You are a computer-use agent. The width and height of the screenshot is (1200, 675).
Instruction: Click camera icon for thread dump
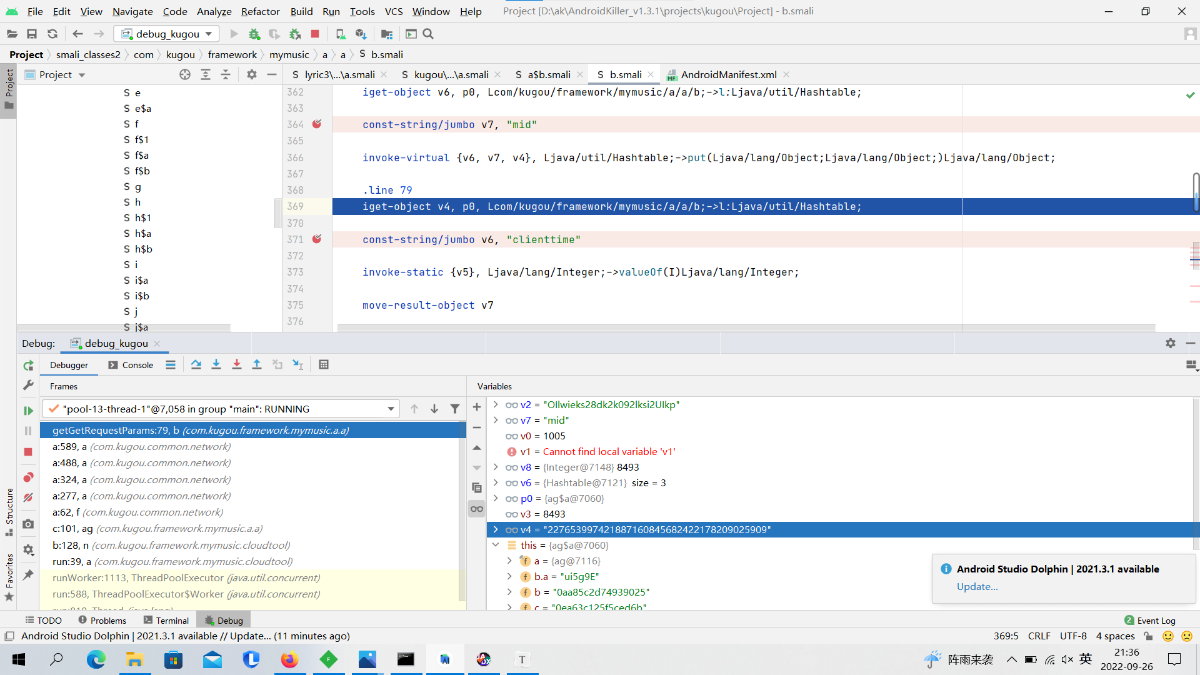pyautogui.click(x=28, y=524)
